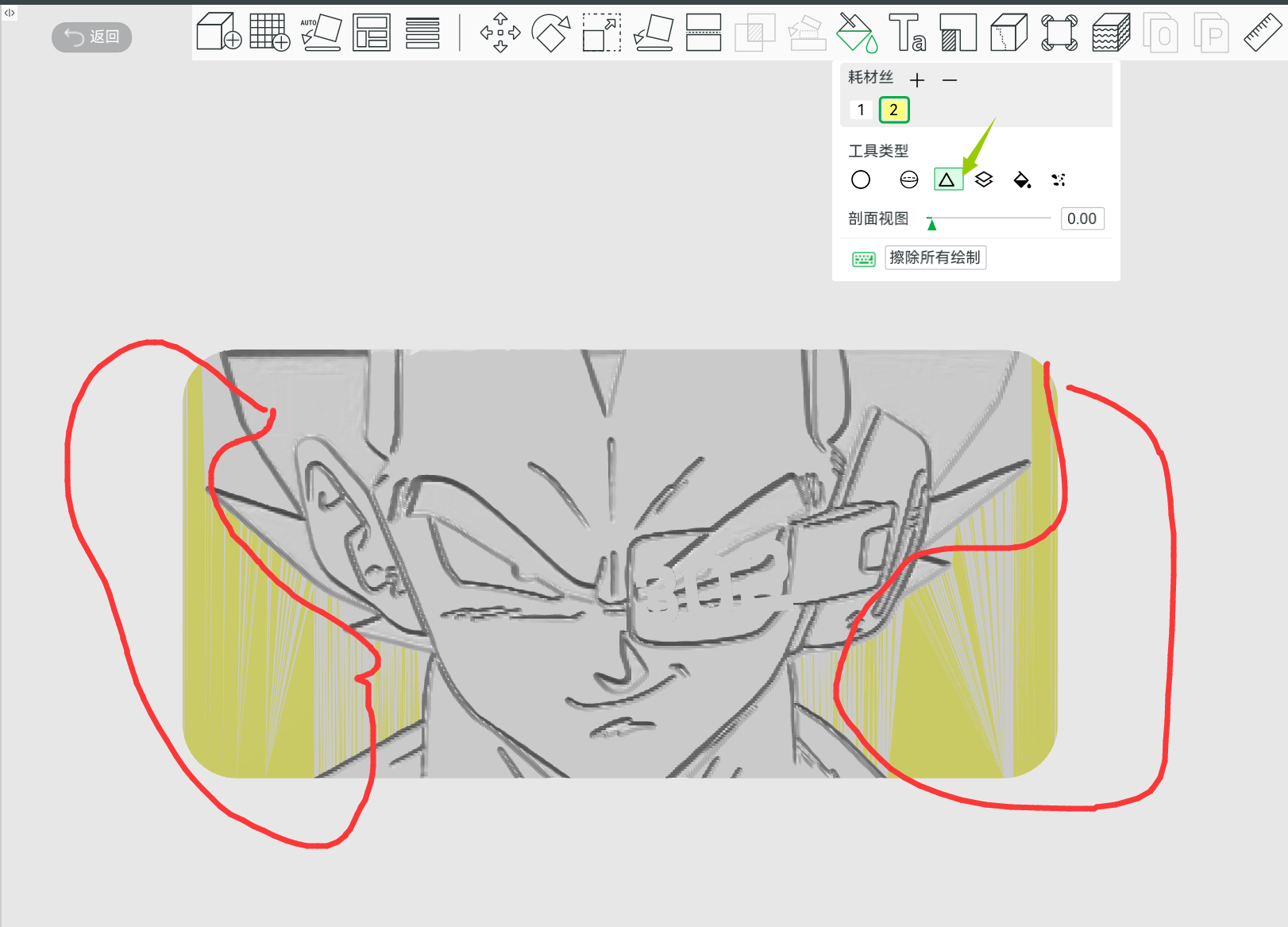The width and height of the screenshot is (1288, 927).
Task: Click the green keyboard shortcuts icon
Action: [x=863, y=259]
